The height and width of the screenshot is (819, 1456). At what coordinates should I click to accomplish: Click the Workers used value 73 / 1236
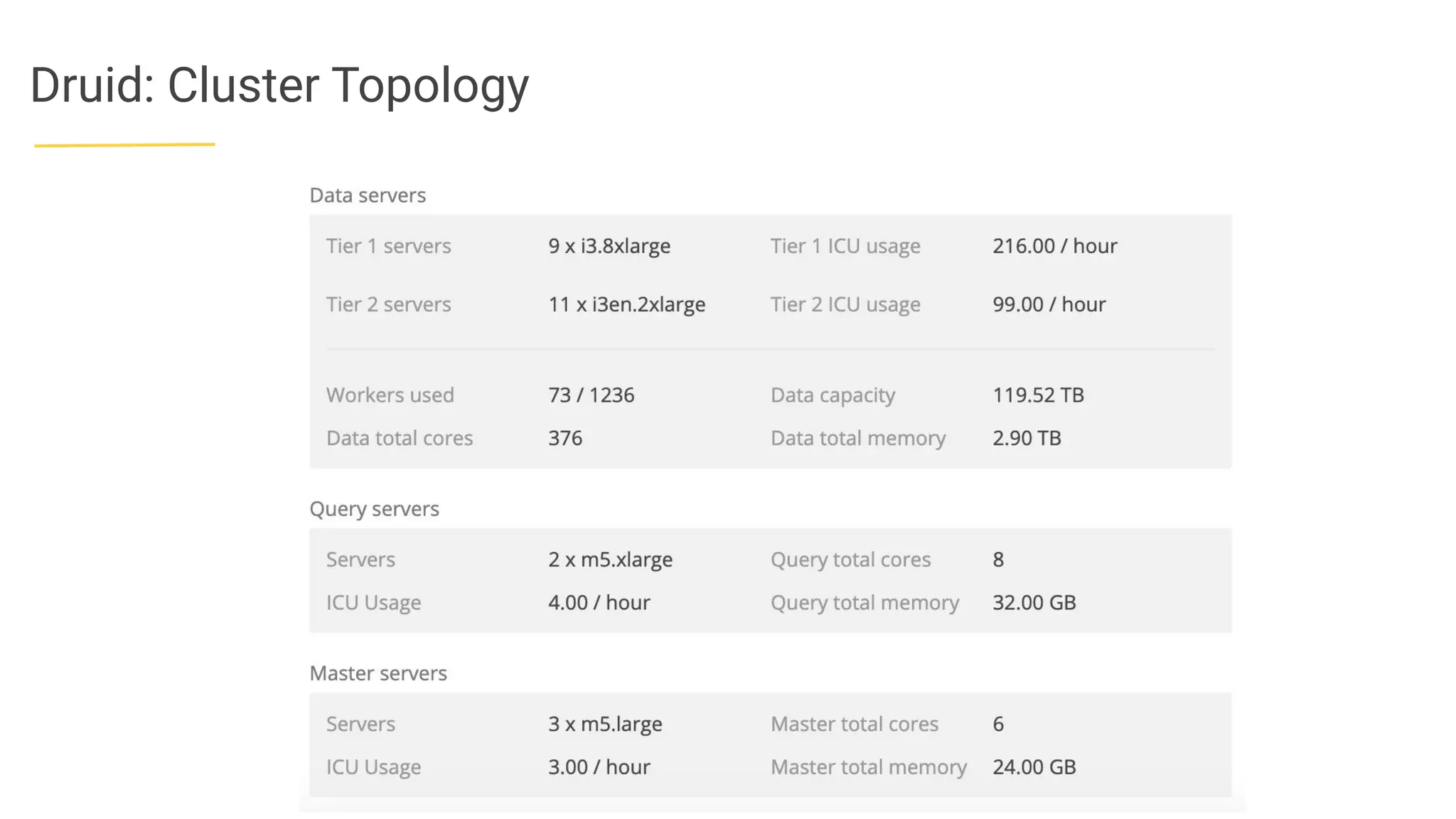point(591,395)
